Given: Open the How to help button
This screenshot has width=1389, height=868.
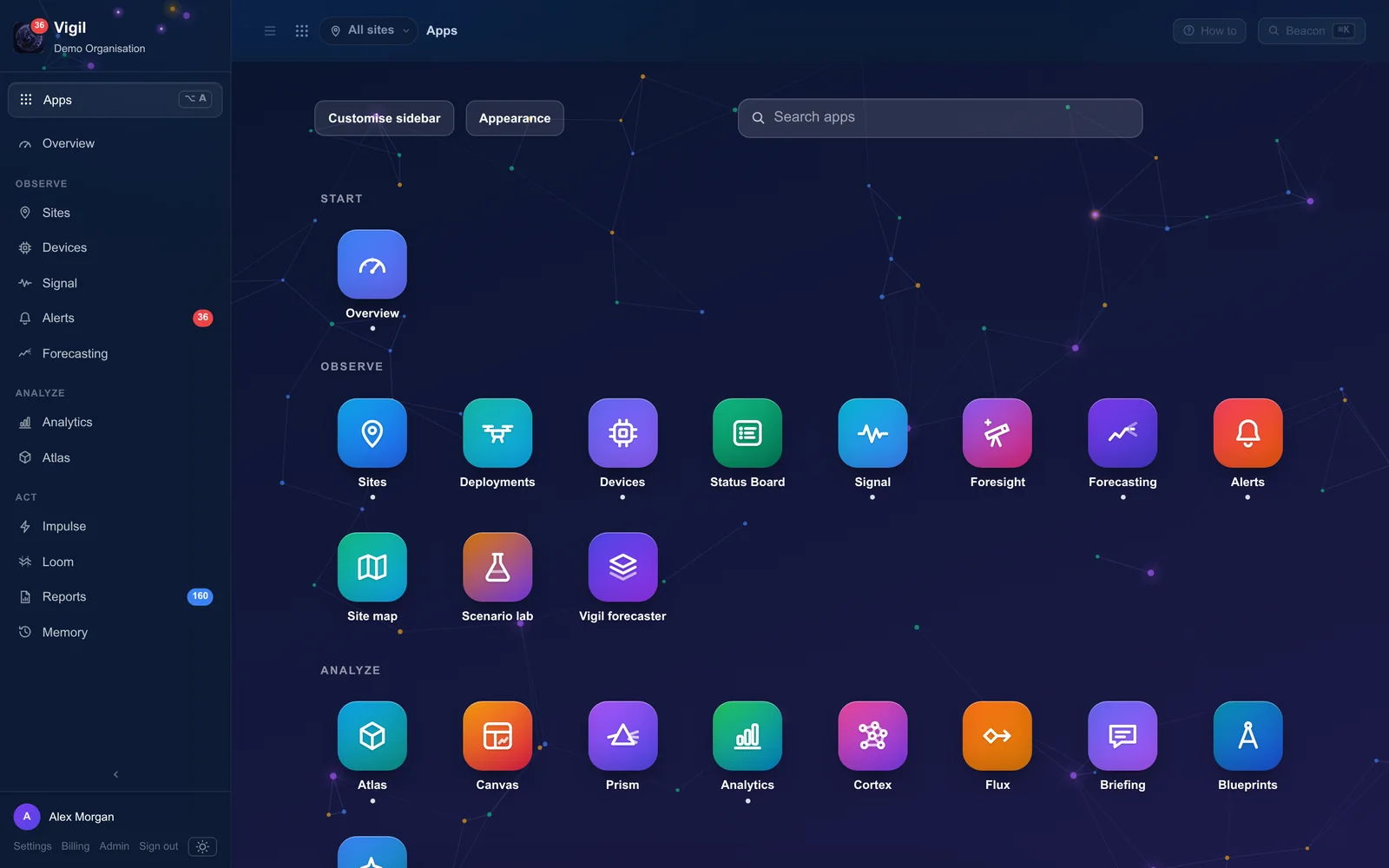Looking at the screenshot, I should [x=1209, y=30].
